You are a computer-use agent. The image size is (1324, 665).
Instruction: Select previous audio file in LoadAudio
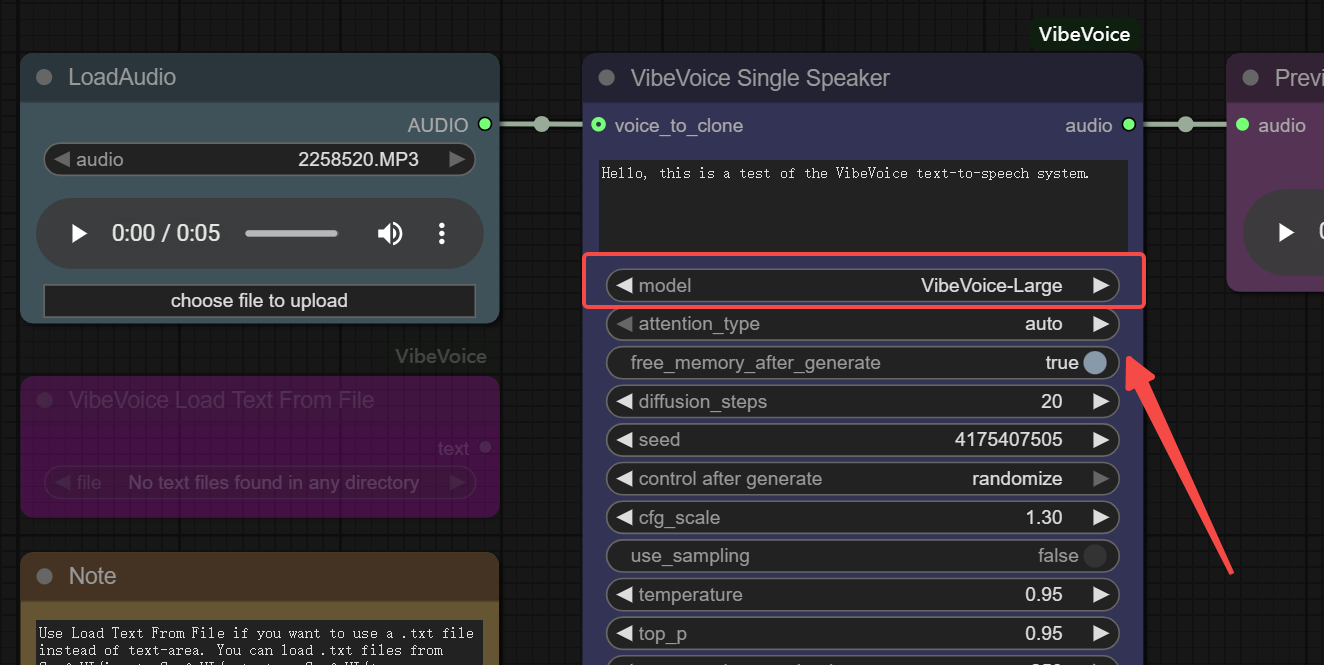tap(62, 159)
